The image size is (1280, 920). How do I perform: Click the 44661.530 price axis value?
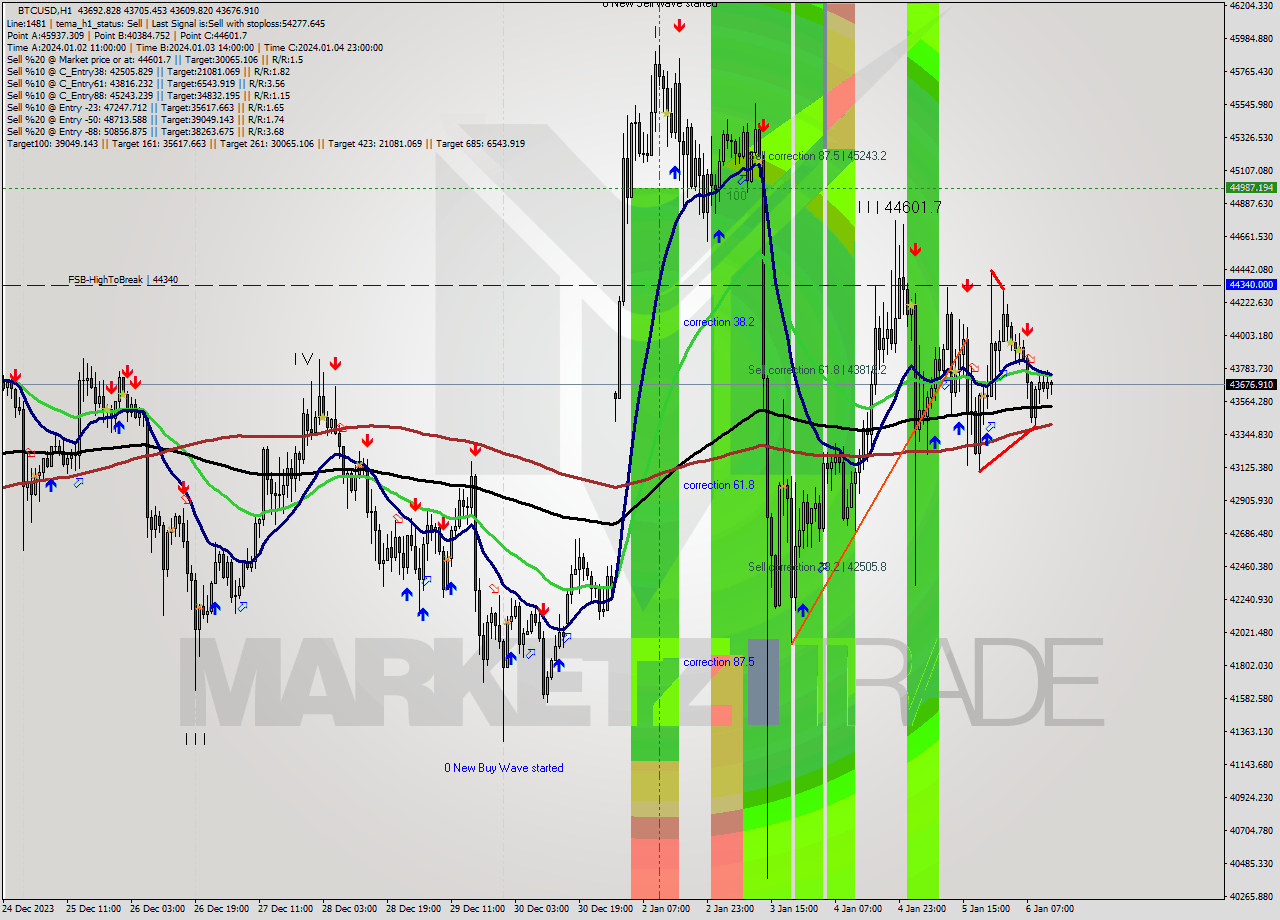(1251, 237)
